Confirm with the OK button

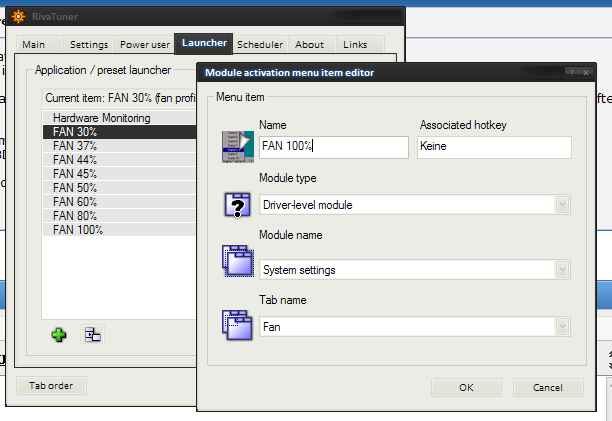pyautogui.click(x=466, y=387)
